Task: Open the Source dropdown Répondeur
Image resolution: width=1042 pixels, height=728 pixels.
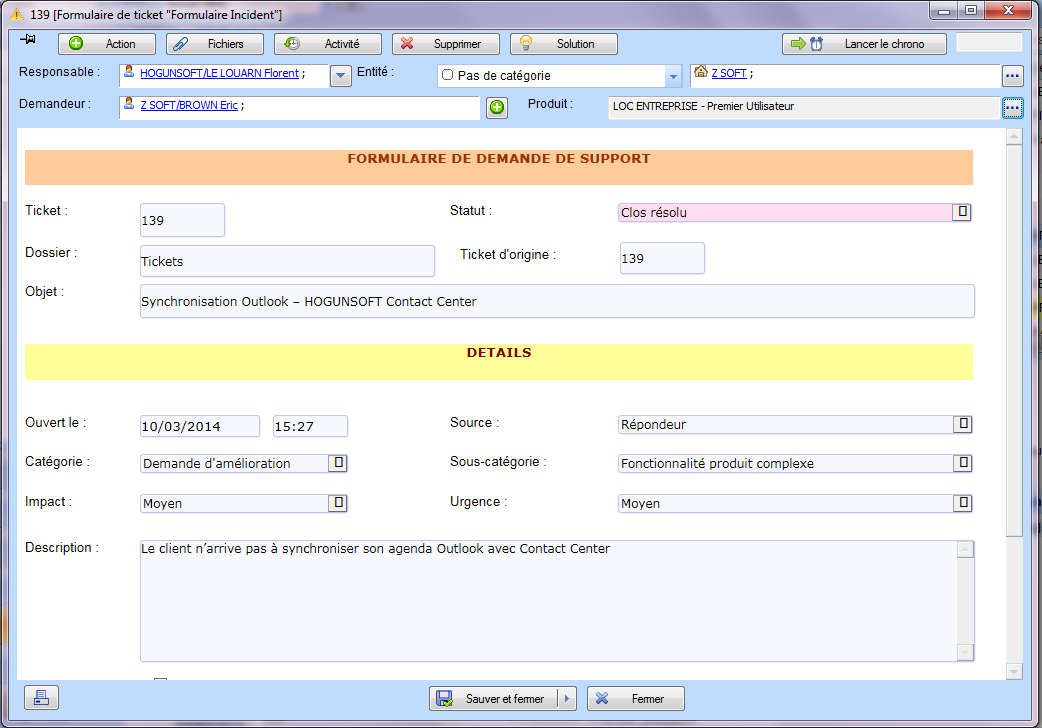Action: (x=962, y=424)
